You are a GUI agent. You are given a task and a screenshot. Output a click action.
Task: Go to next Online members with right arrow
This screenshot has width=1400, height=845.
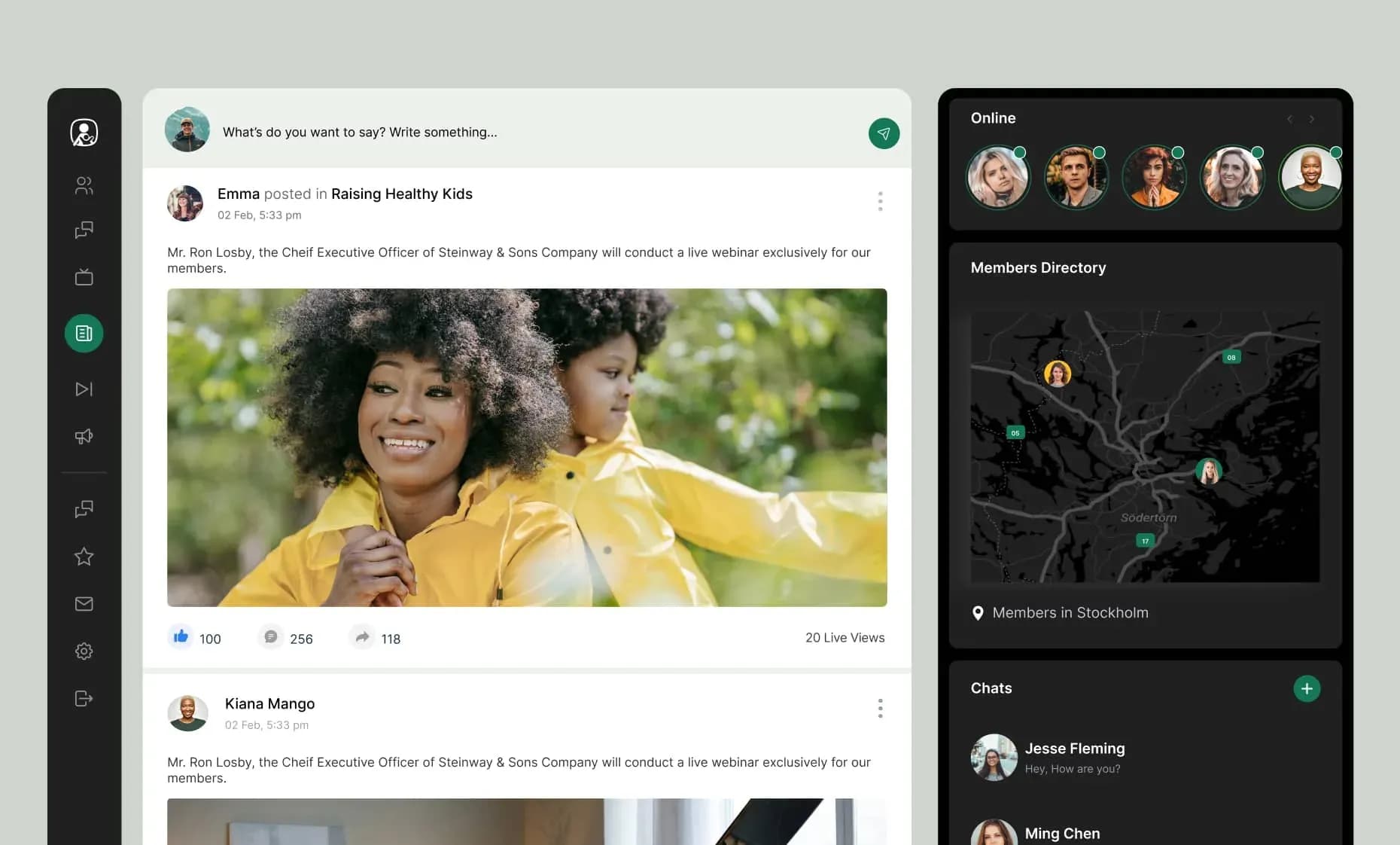[x=1312, y=119]
